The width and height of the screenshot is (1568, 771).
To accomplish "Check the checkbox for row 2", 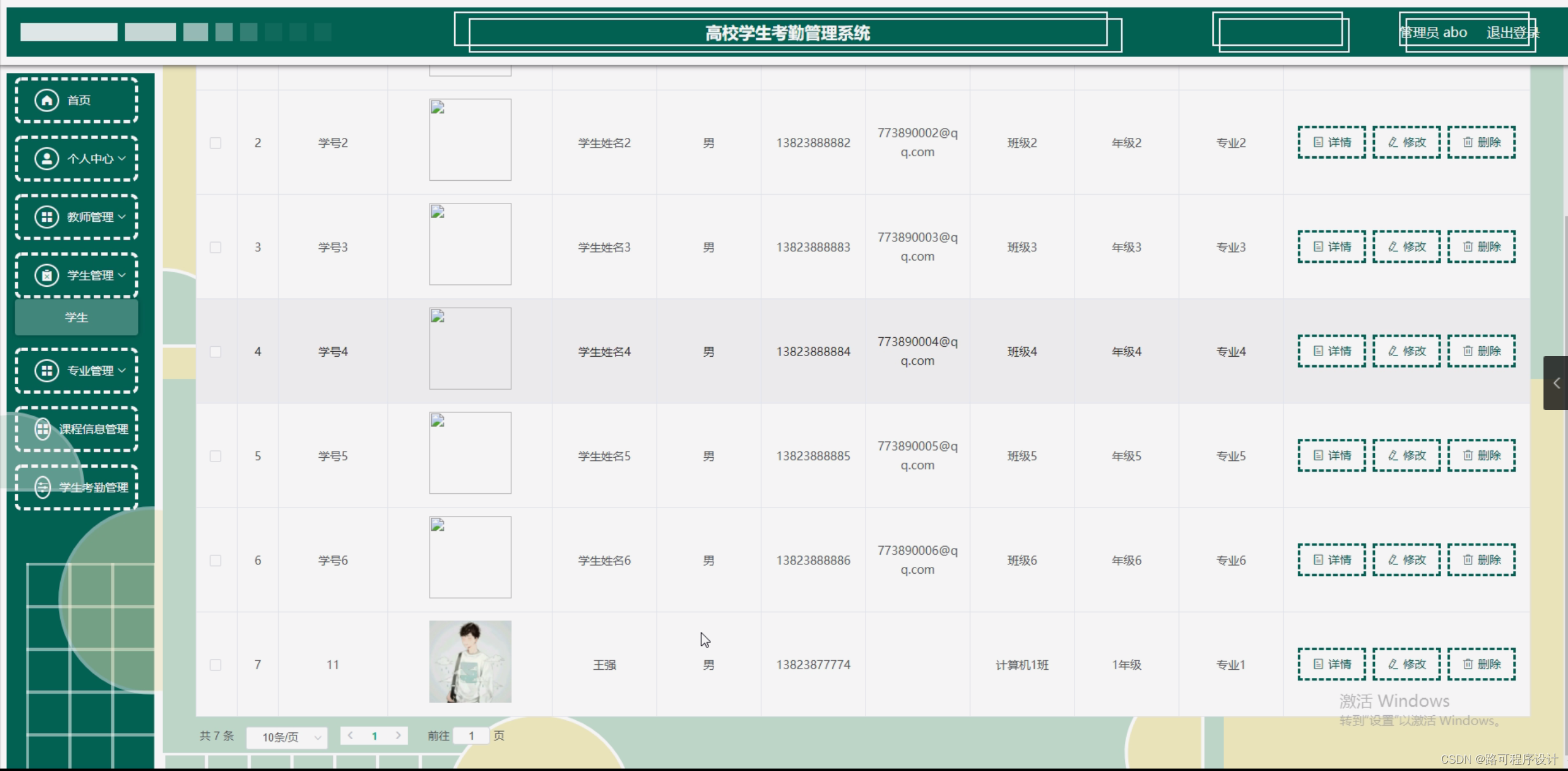I will tap(215, 143).
